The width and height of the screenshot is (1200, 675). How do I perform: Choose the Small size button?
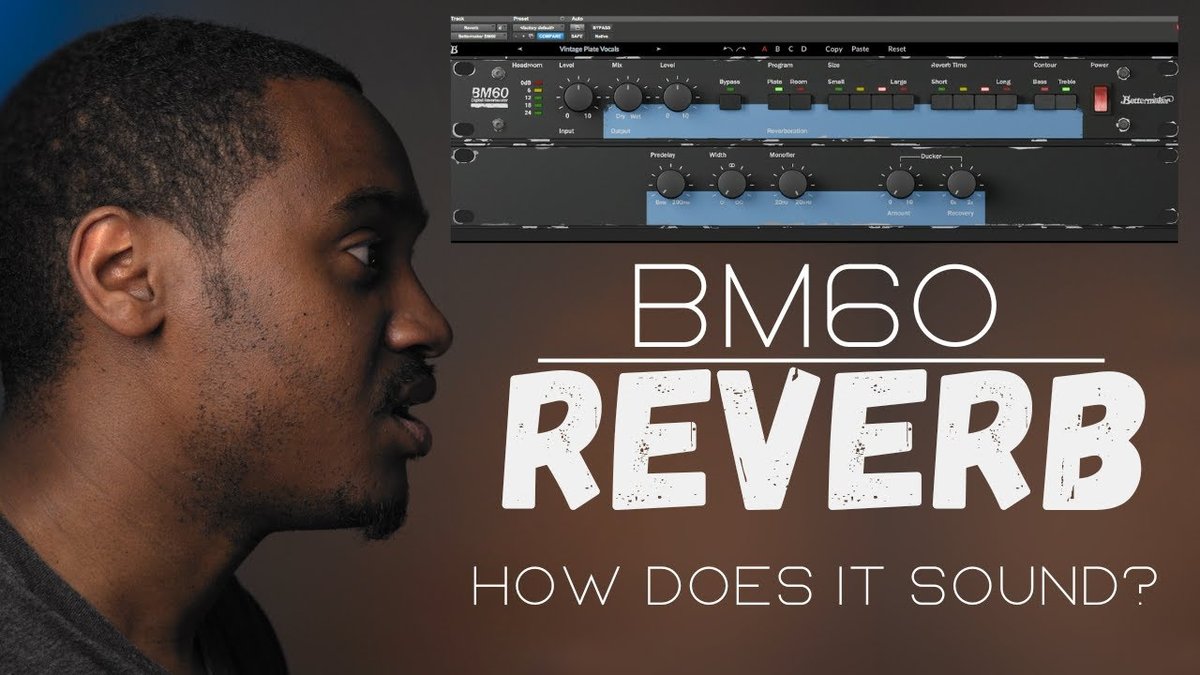coord(838,101)
